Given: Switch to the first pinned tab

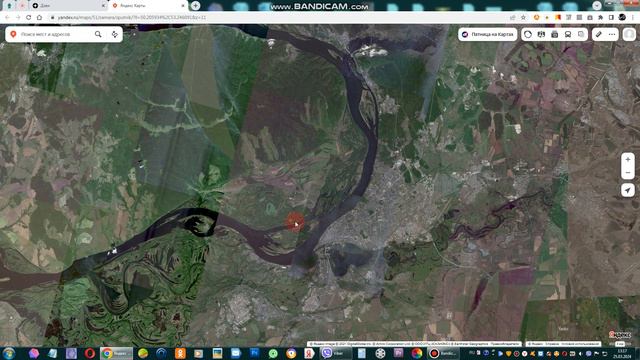Looking at the screenshot, I should point(9,6).
